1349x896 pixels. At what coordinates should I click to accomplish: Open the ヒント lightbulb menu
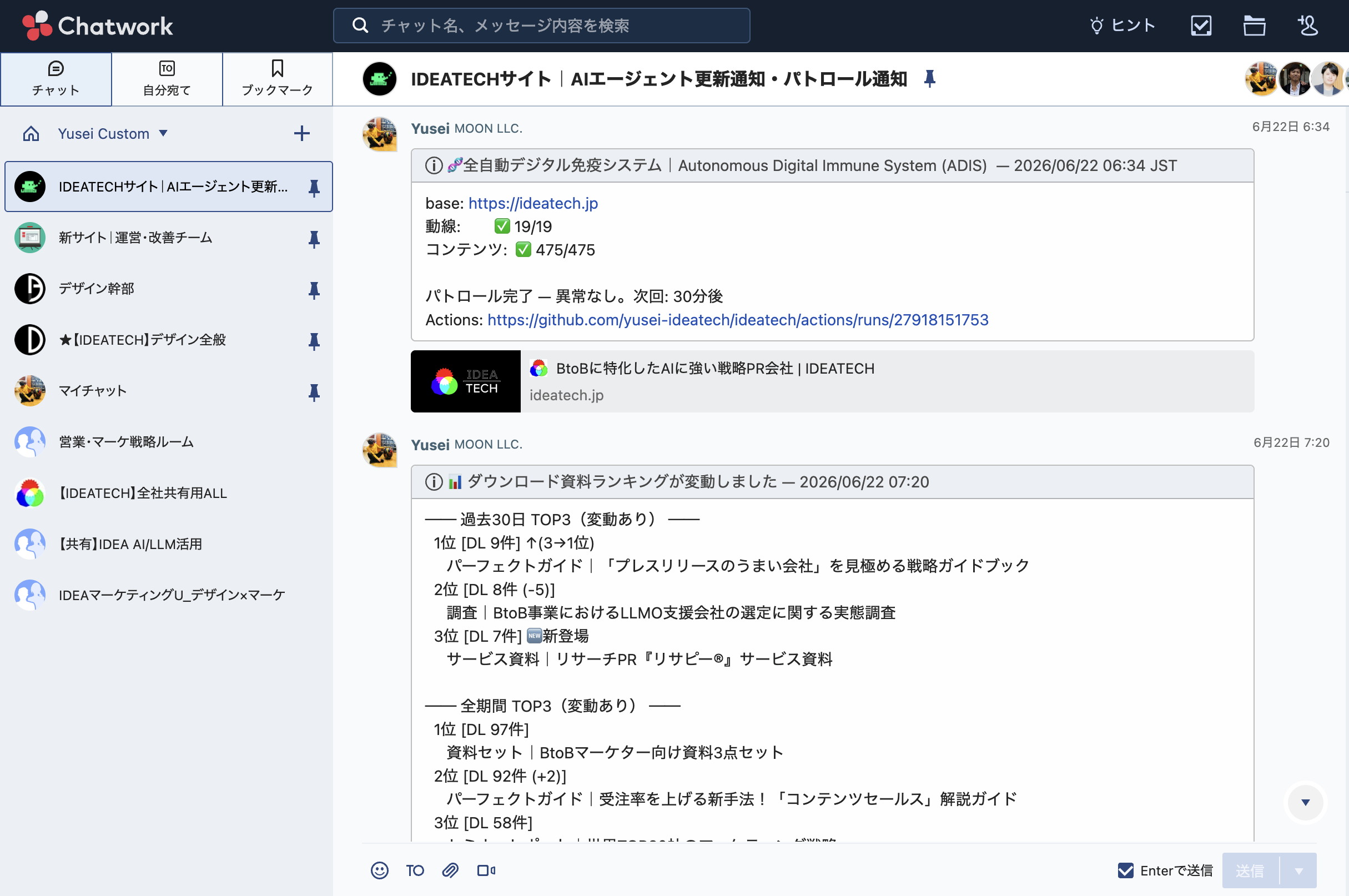[1122, 26]
